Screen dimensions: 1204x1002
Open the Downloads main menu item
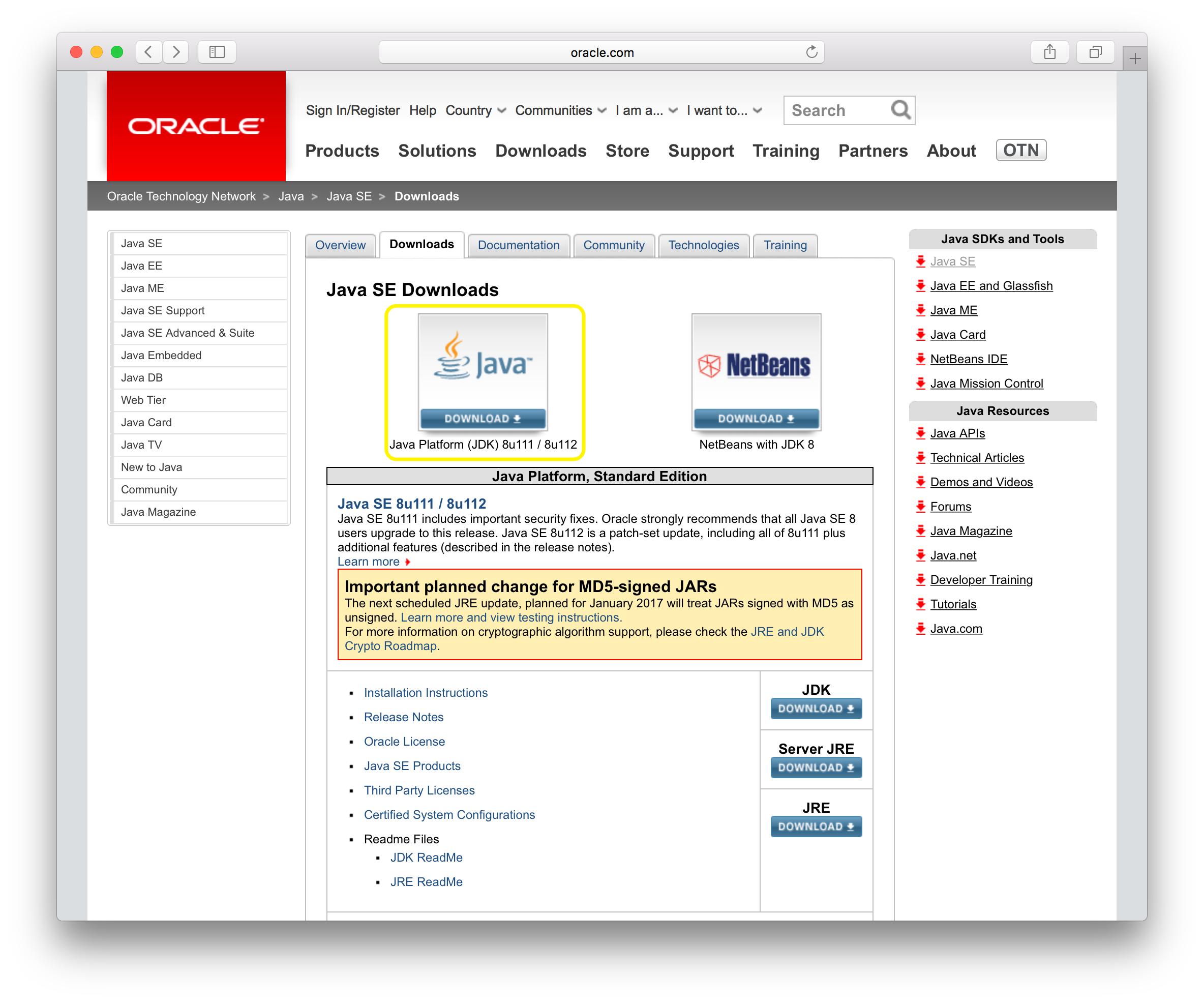coord(540,151)
